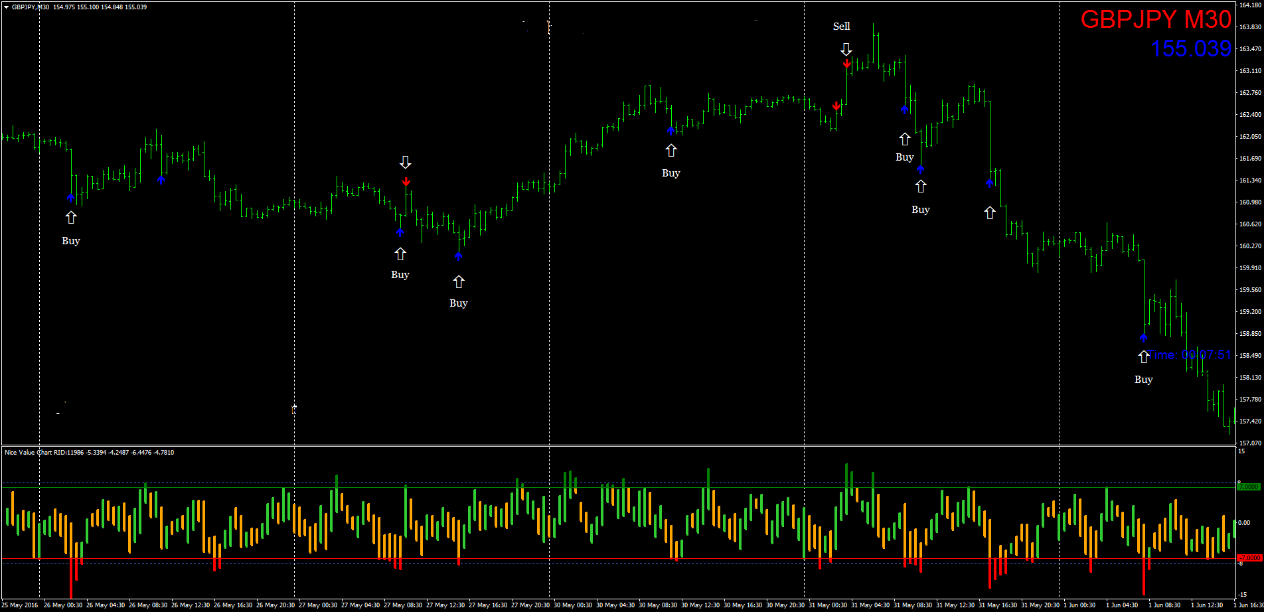
Task: Select the large red GBPJPY M30 label
Action: tap(1156, 20)
